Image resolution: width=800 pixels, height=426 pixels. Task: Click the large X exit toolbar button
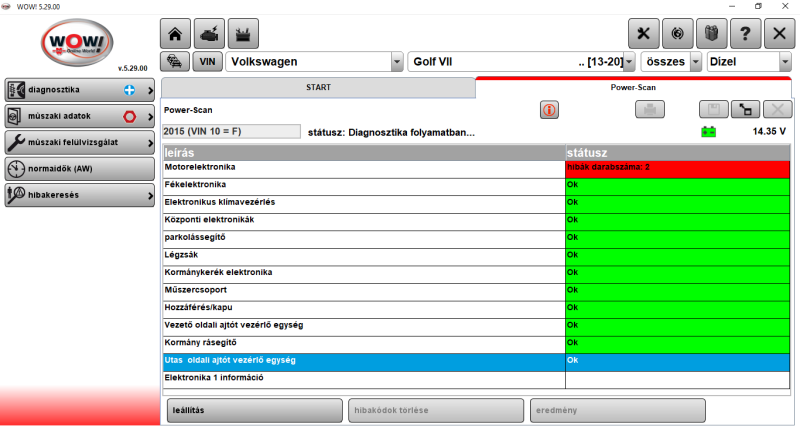pyautogui.click(x=779, y=34)
